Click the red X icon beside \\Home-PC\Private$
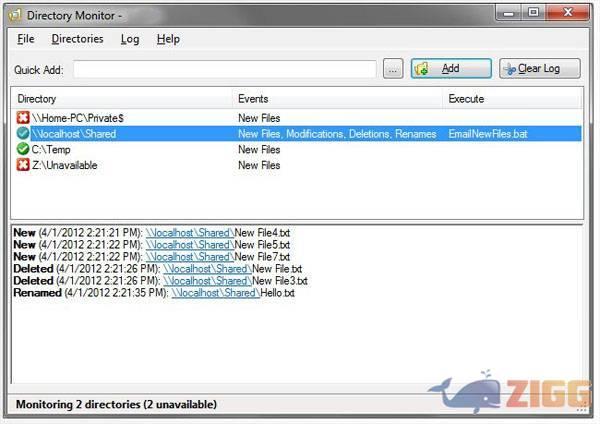This screenshot has width=600, height=424. coord(23,118)
